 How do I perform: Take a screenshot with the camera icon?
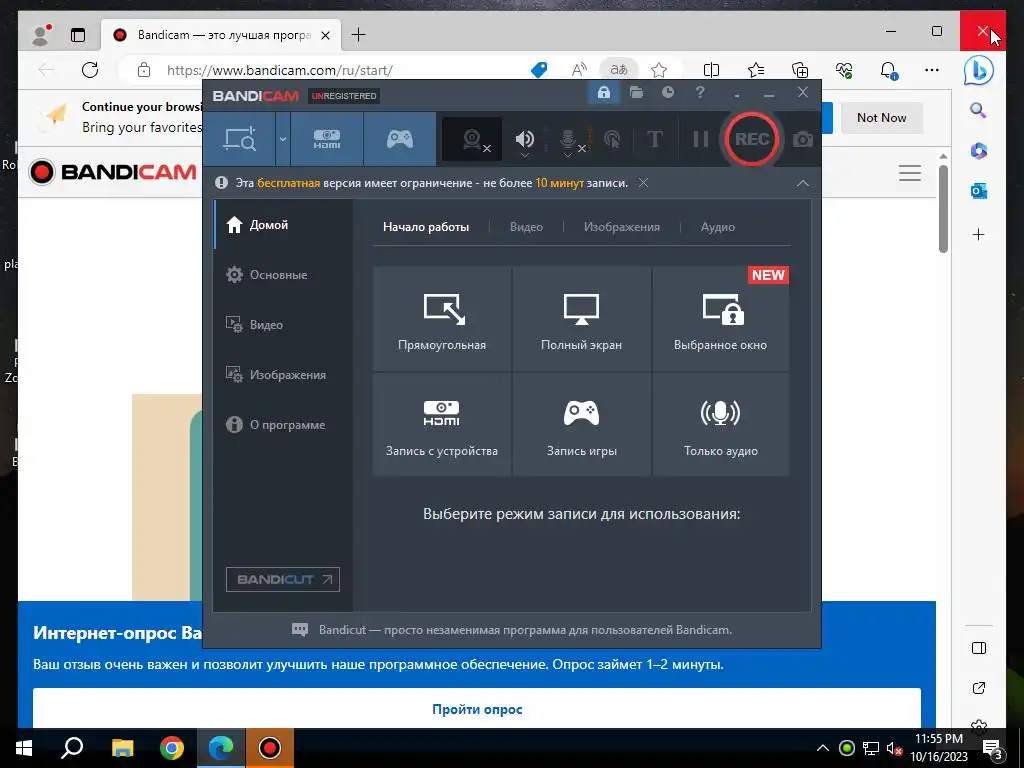coord(803,139)
